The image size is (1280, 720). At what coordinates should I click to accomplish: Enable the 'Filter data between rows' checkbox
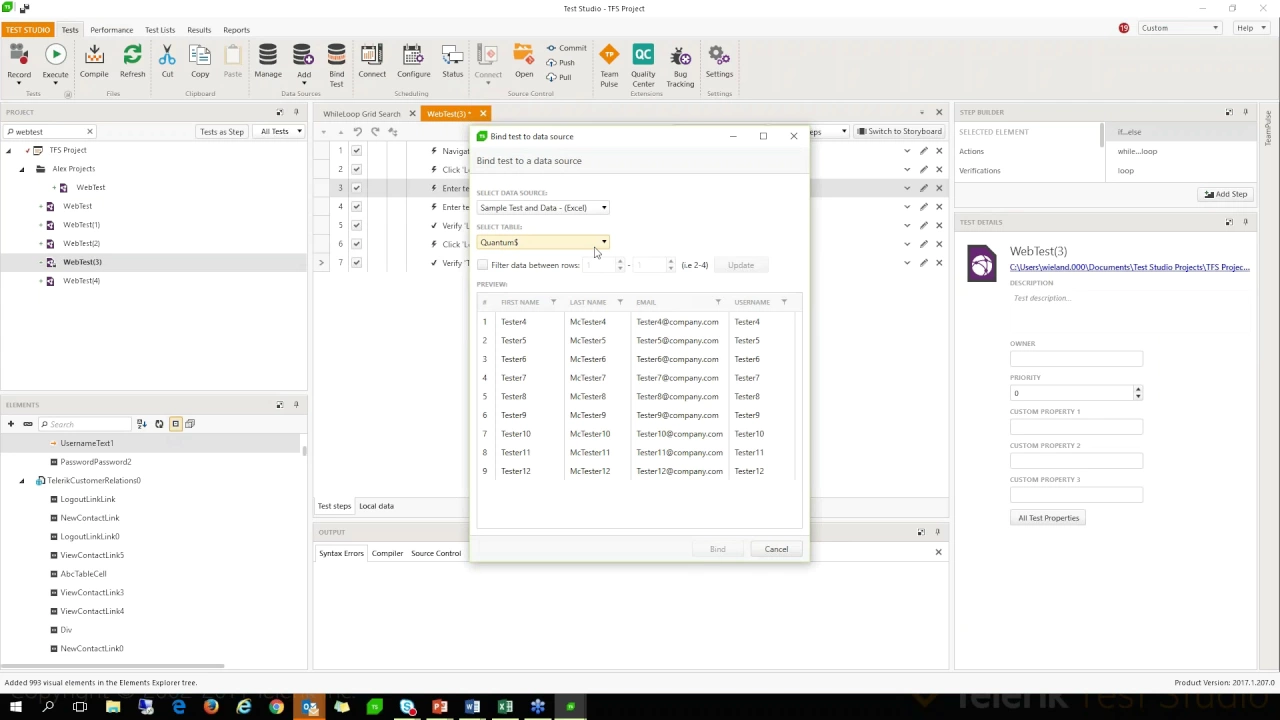483,265
